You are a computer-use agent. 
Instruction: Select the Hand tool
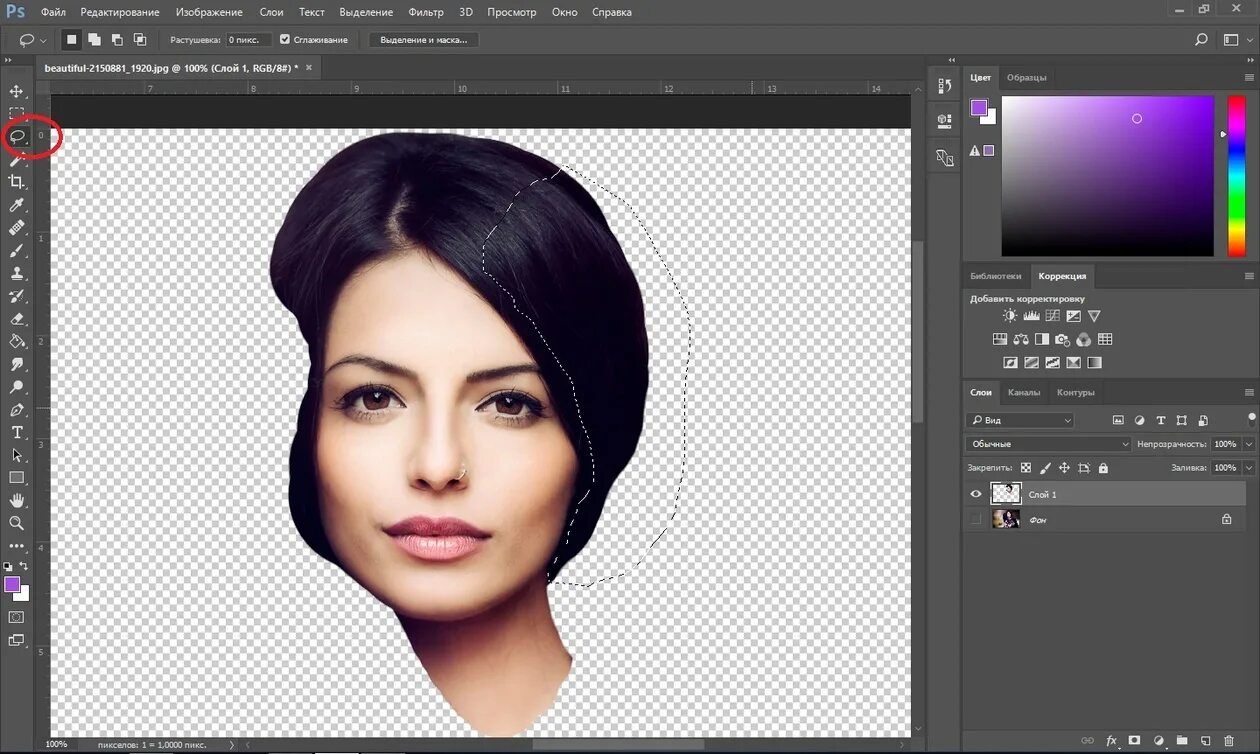17,500
